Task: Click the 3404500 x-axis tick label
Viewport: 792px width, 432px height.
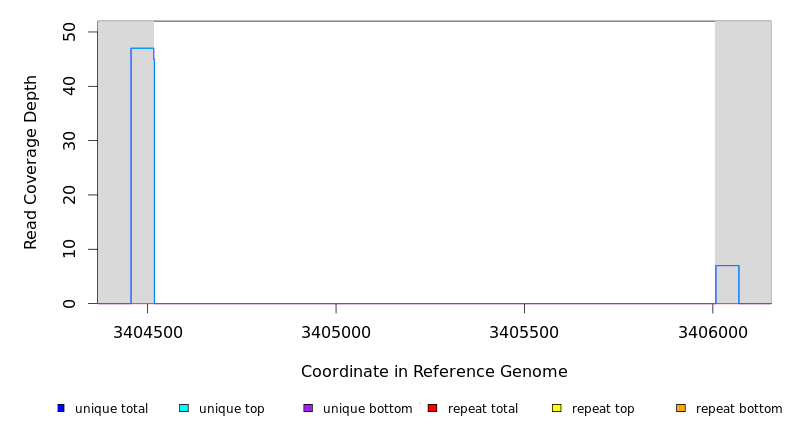Action: 147,332
